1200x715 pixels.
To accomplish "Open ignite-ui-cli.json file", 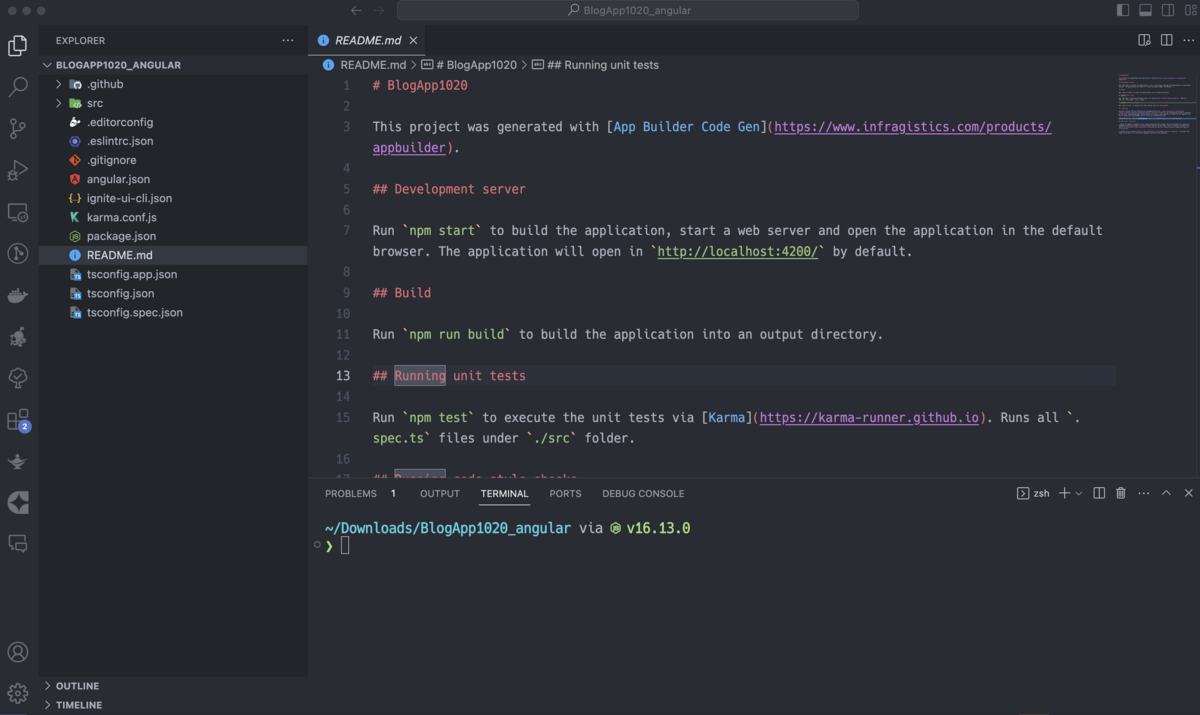I will pos(129,198).
